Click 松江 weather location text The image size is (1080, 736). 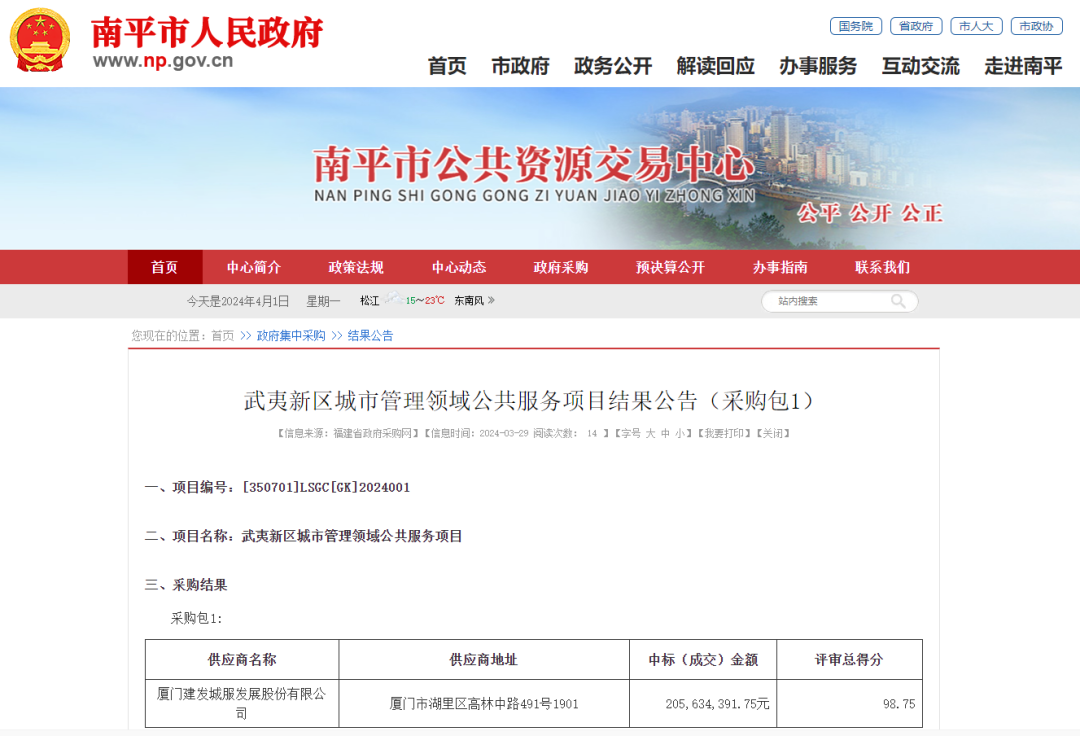(x=369, y=301)
